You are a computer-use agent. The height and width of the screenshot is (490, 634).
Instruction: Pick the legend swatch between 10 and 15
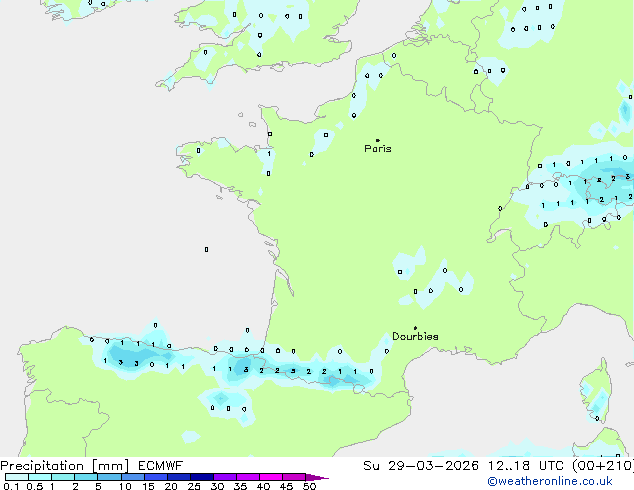133,477
